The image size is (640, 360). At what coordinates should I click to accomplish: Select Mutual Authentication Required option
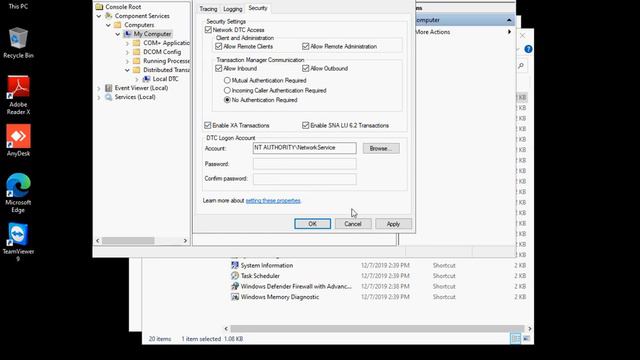(227, 80)
